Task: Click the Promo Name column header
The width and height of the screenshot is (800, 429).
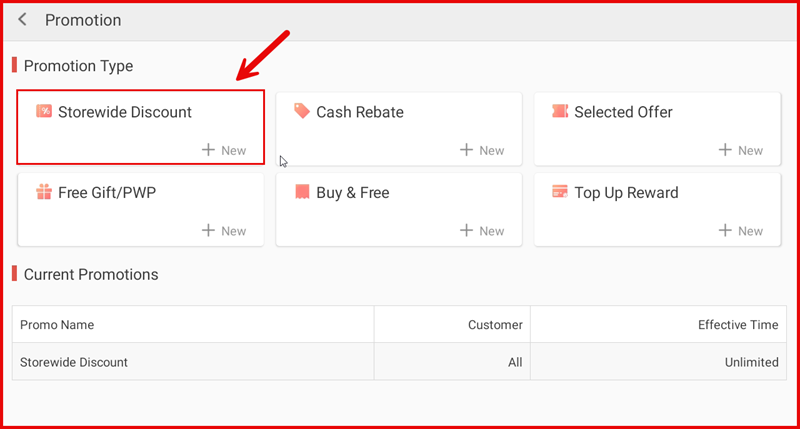Action: point(57,325)
